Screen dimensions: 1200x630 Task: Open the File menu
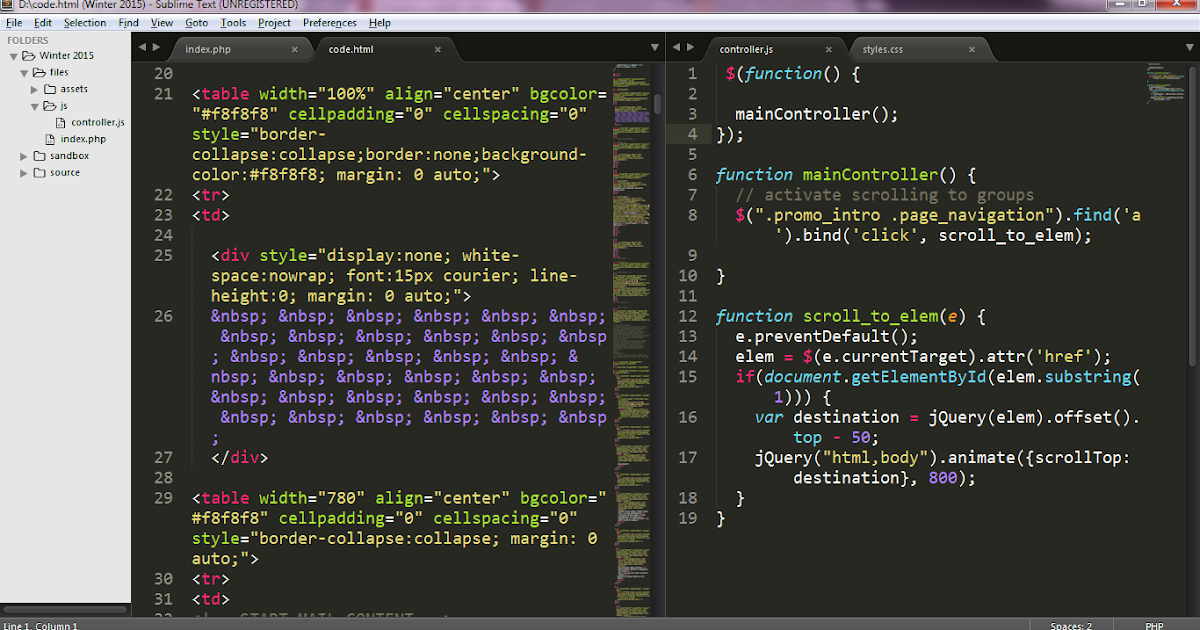click(14, 22)
